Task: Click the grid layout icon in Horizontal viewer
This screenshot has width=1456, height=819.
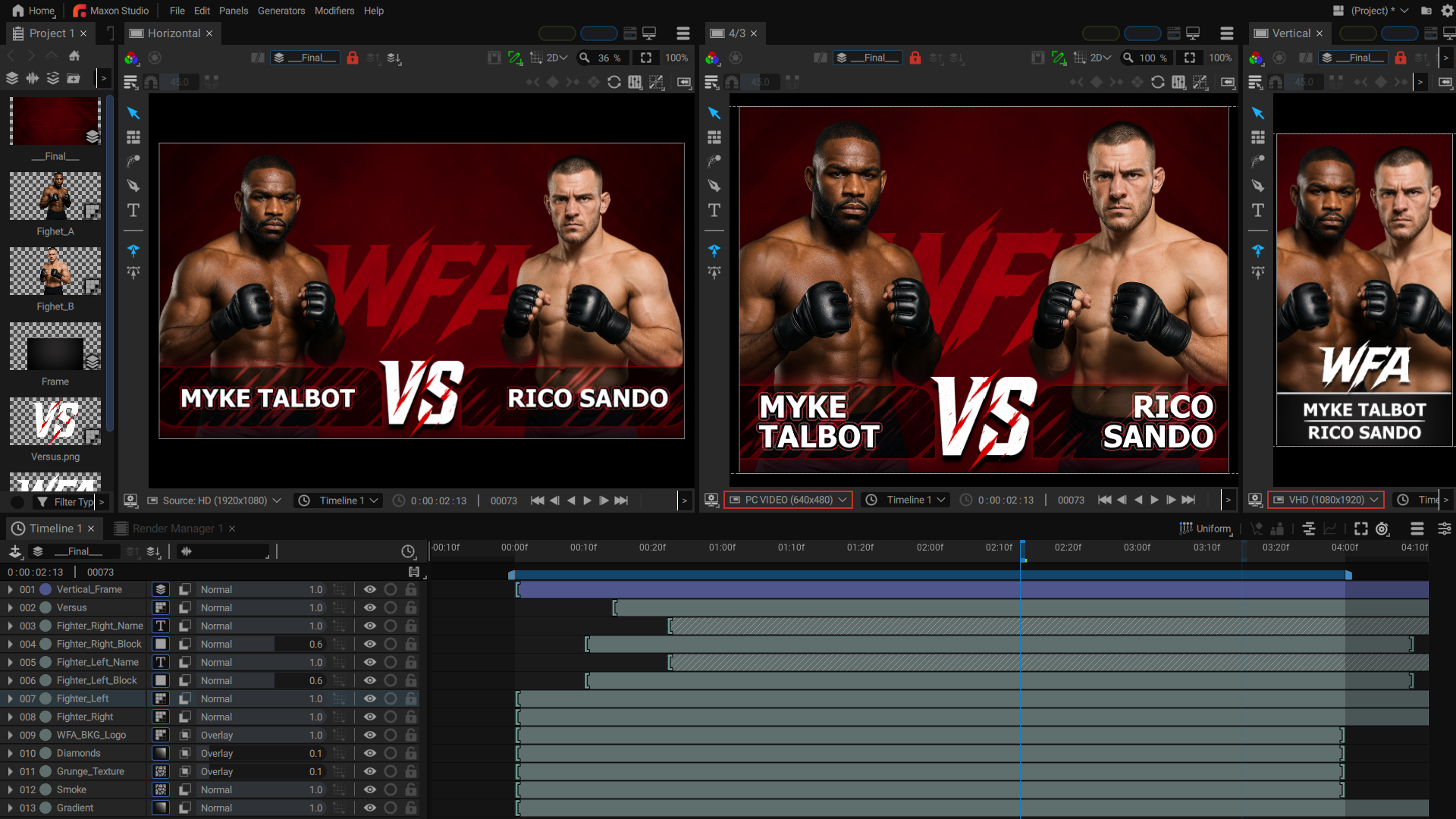Action: [133, 137]
